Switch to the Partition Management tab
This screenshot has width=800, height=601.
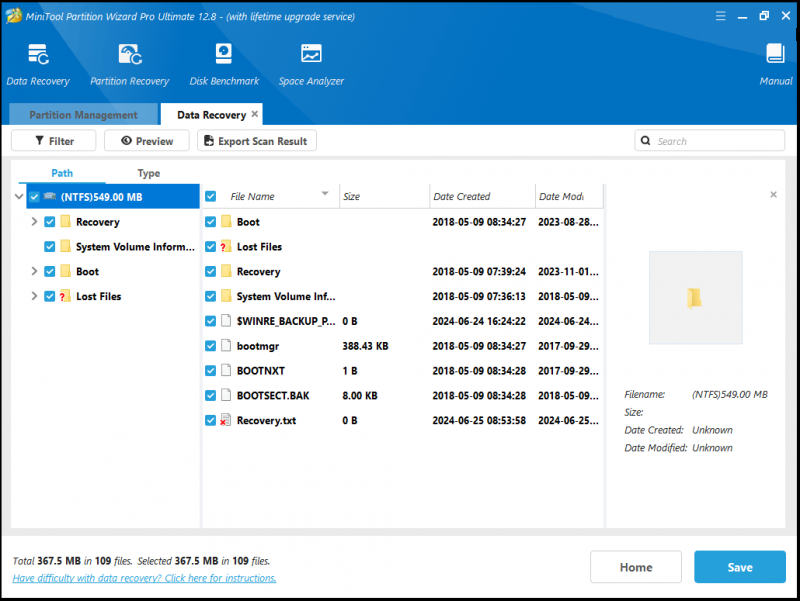[83, 115]
